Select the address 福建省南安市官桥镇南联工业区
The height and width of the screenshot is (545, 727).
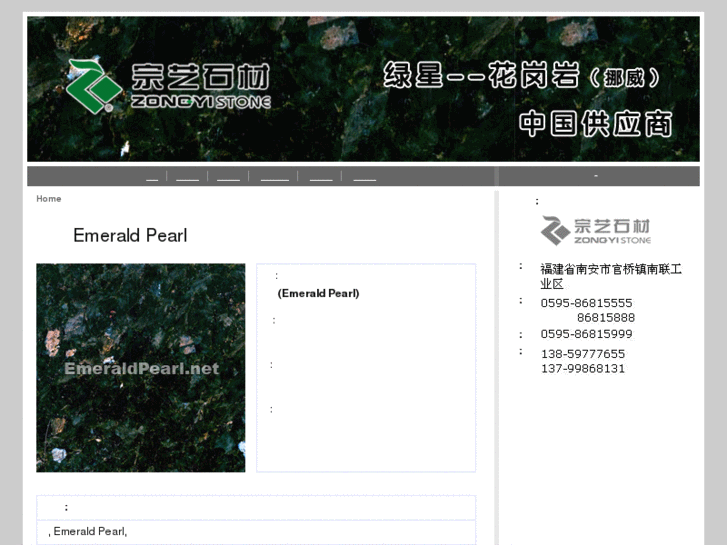(611, 276)
